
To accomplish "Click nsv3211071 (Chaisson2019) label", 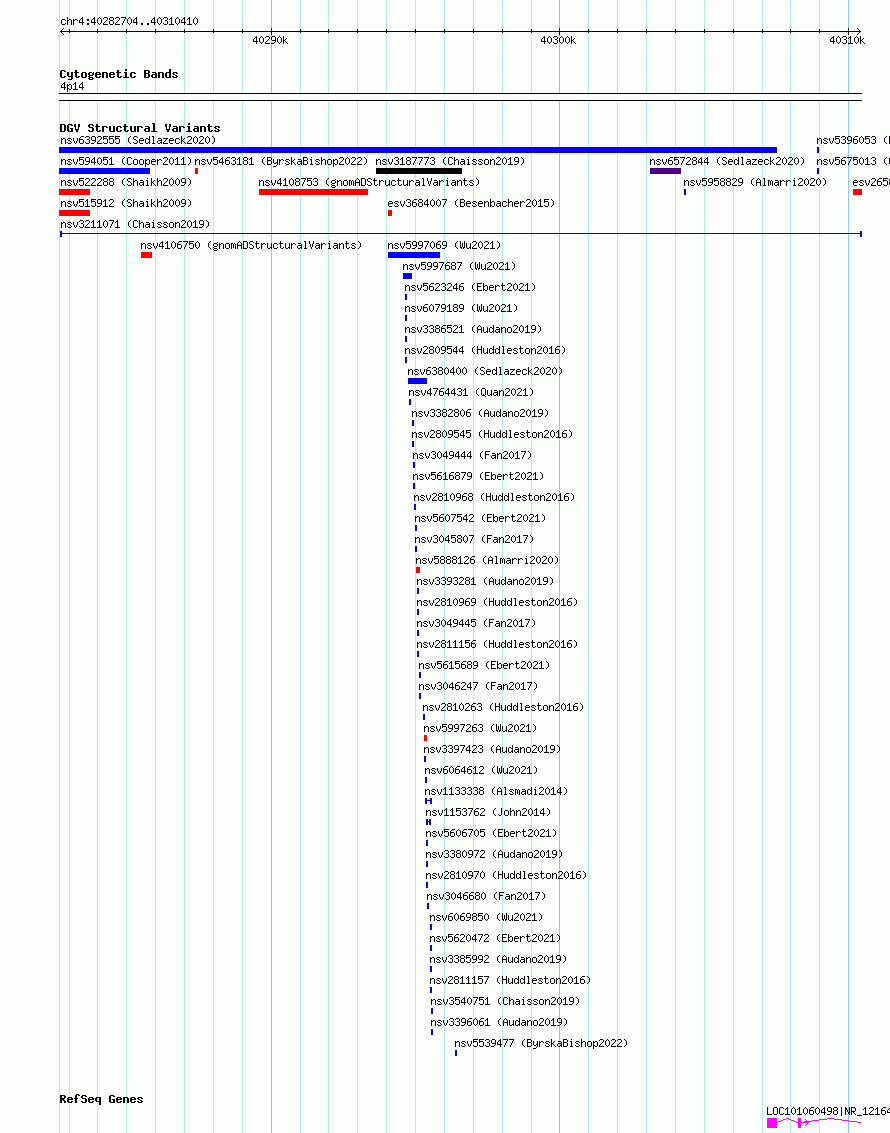I will coord(135,224).
